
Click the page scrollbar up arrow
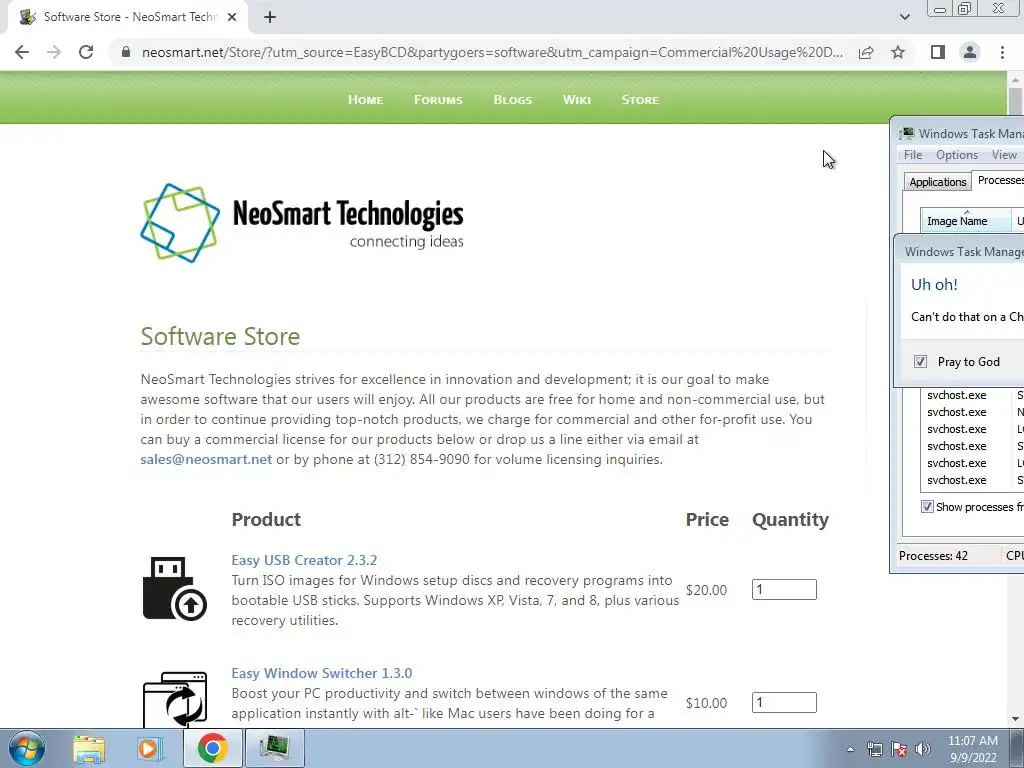click(1016, 79)
